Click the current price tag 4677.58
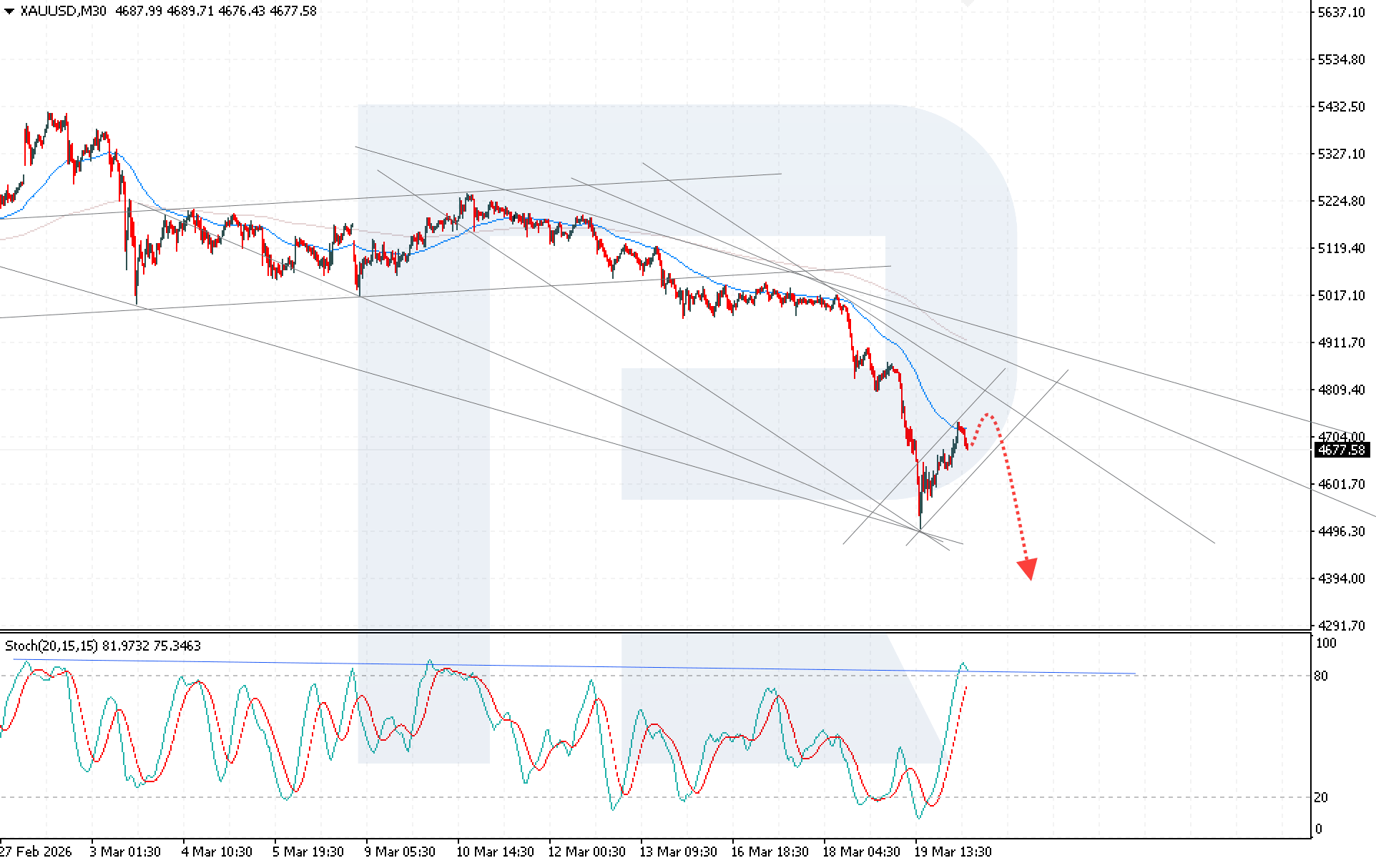Screen dimensions: 1376x868 1341,450
